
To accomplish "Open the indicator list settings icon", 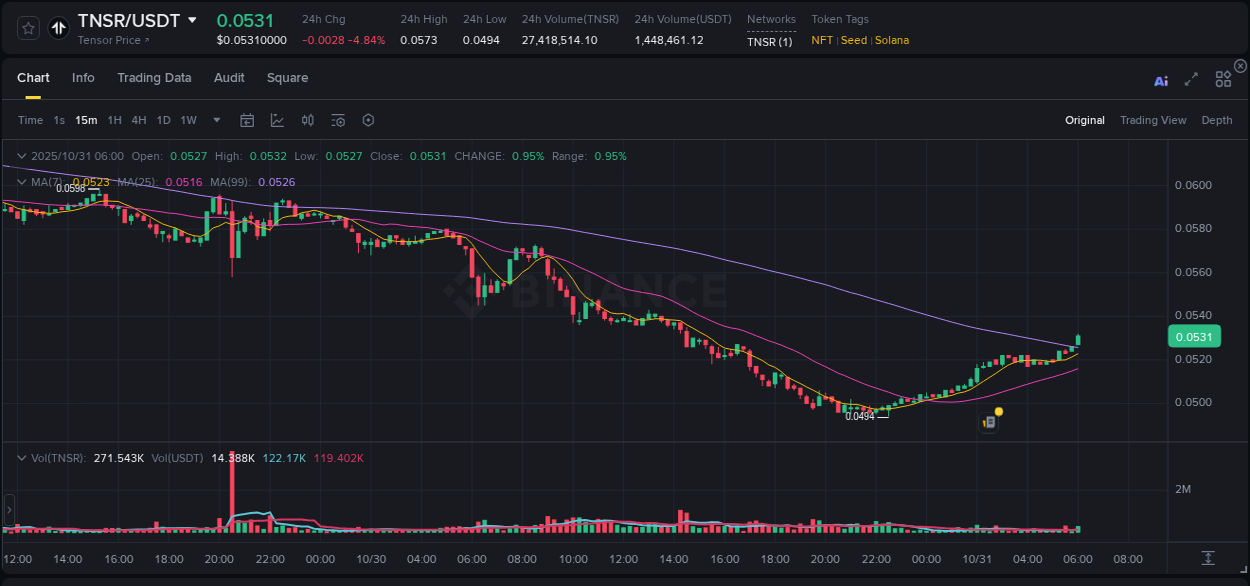I will coord(337,120).
